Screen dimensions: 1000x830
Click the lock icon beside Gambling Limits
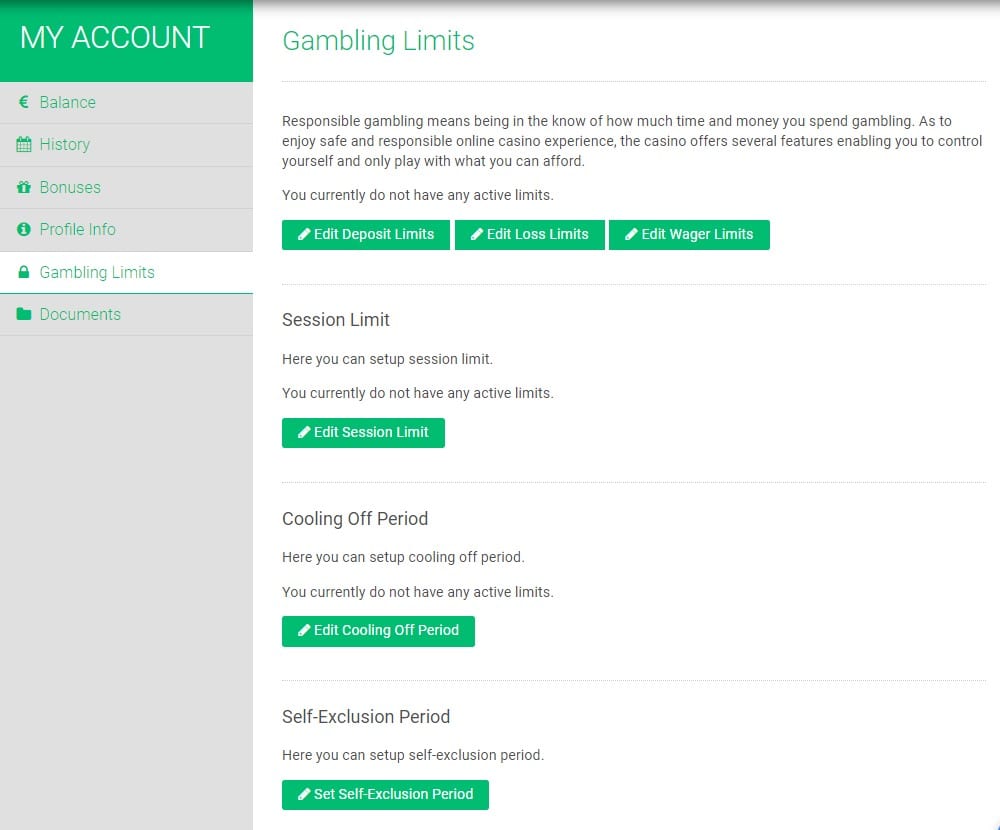(24, 272)
